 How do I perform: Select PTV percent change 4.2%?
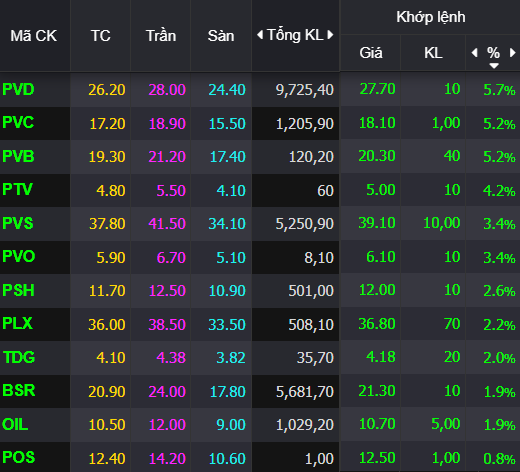(499, 191)
